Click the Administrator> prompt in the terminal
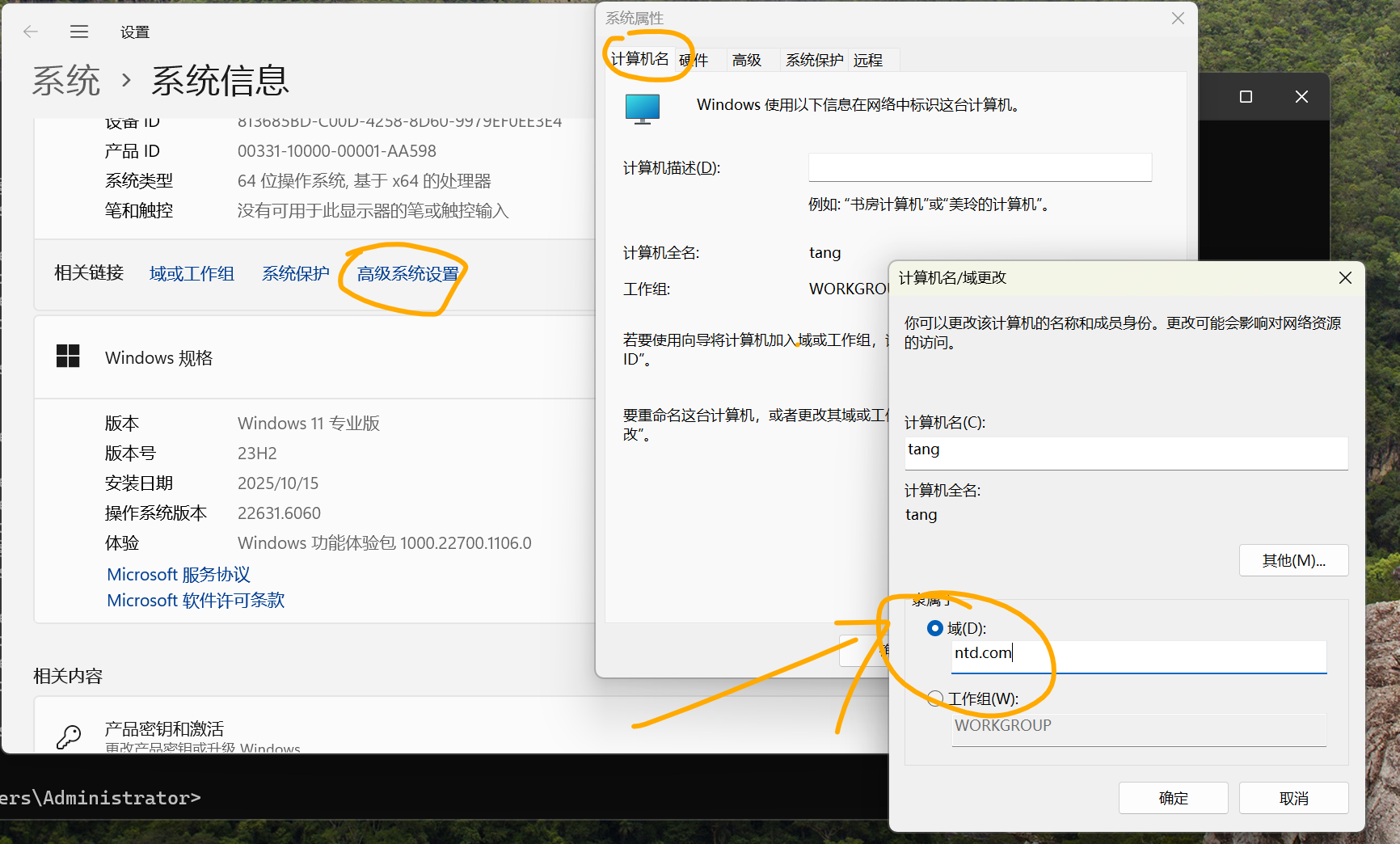This screenshot has height=844, width=1400. (x=121, y=798)
